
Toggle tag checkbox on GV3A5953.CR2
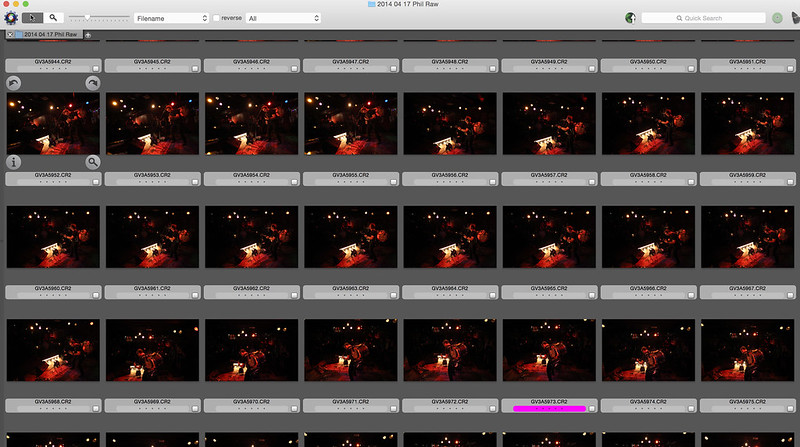(195, 182)
